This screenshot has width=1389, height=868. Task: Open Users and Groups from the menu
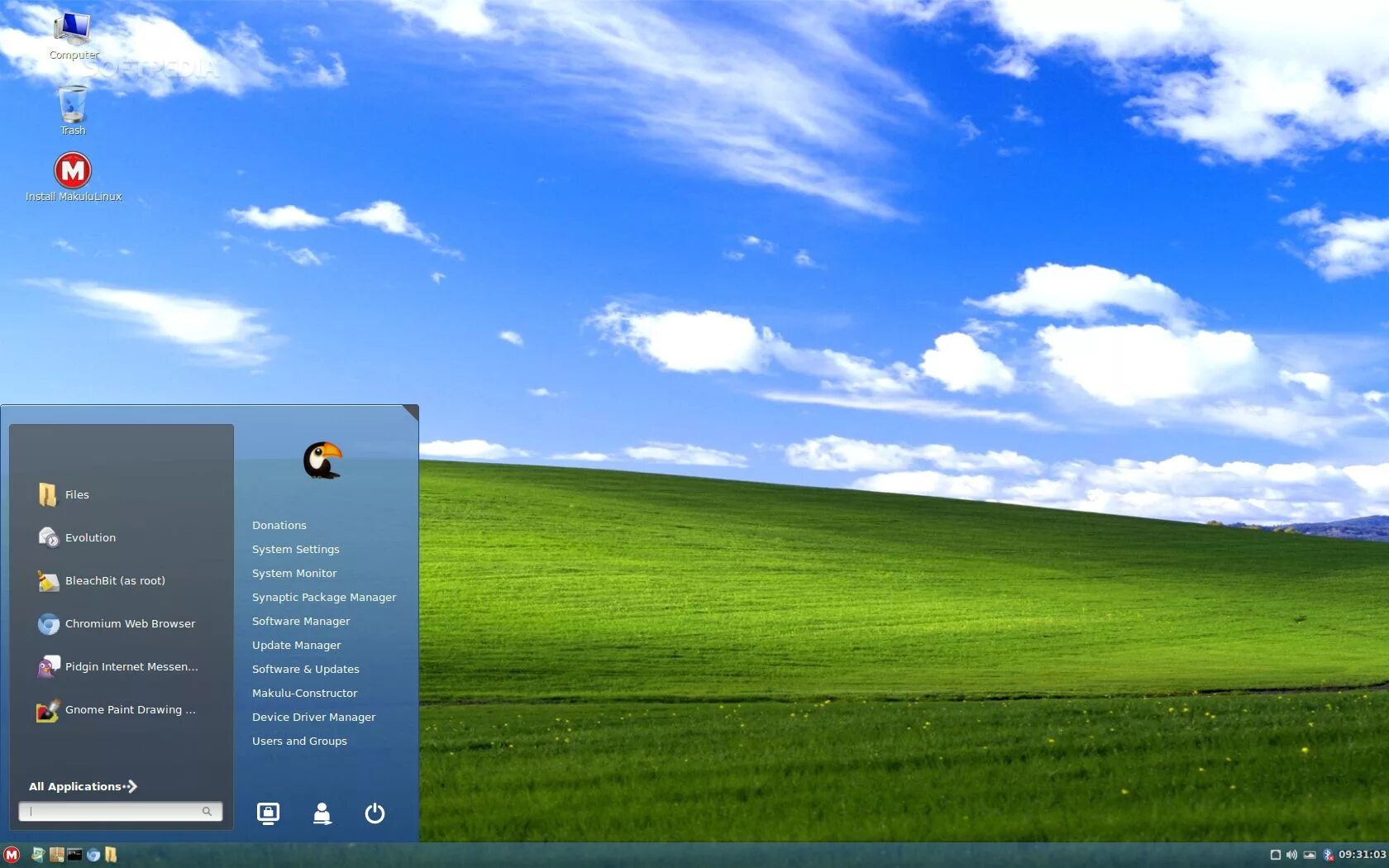[299, 742]
